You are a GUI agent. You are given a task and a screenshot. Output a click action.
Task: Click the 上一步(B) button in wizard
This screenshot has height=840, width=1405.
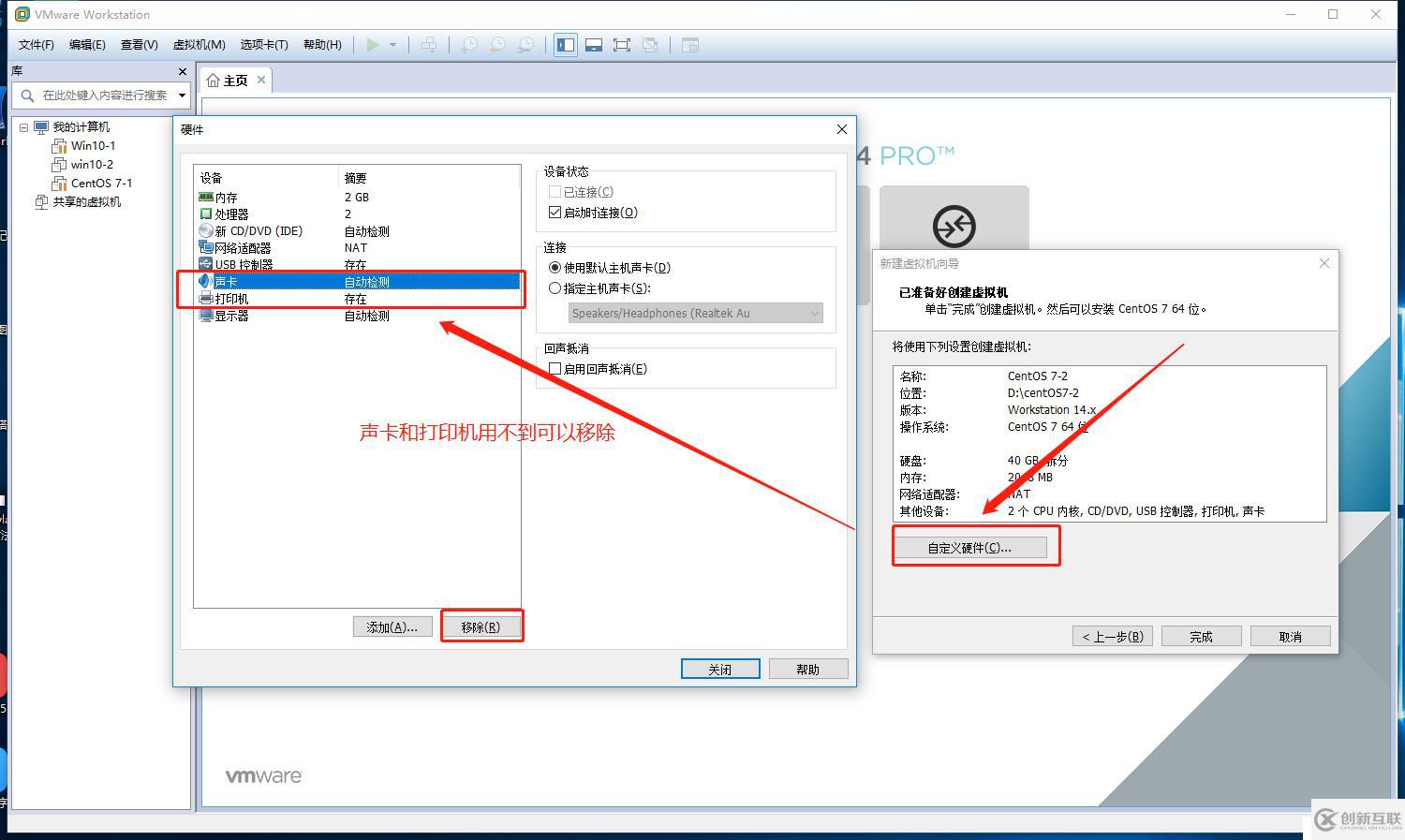pyautogui.click(x=1113, y=637)
